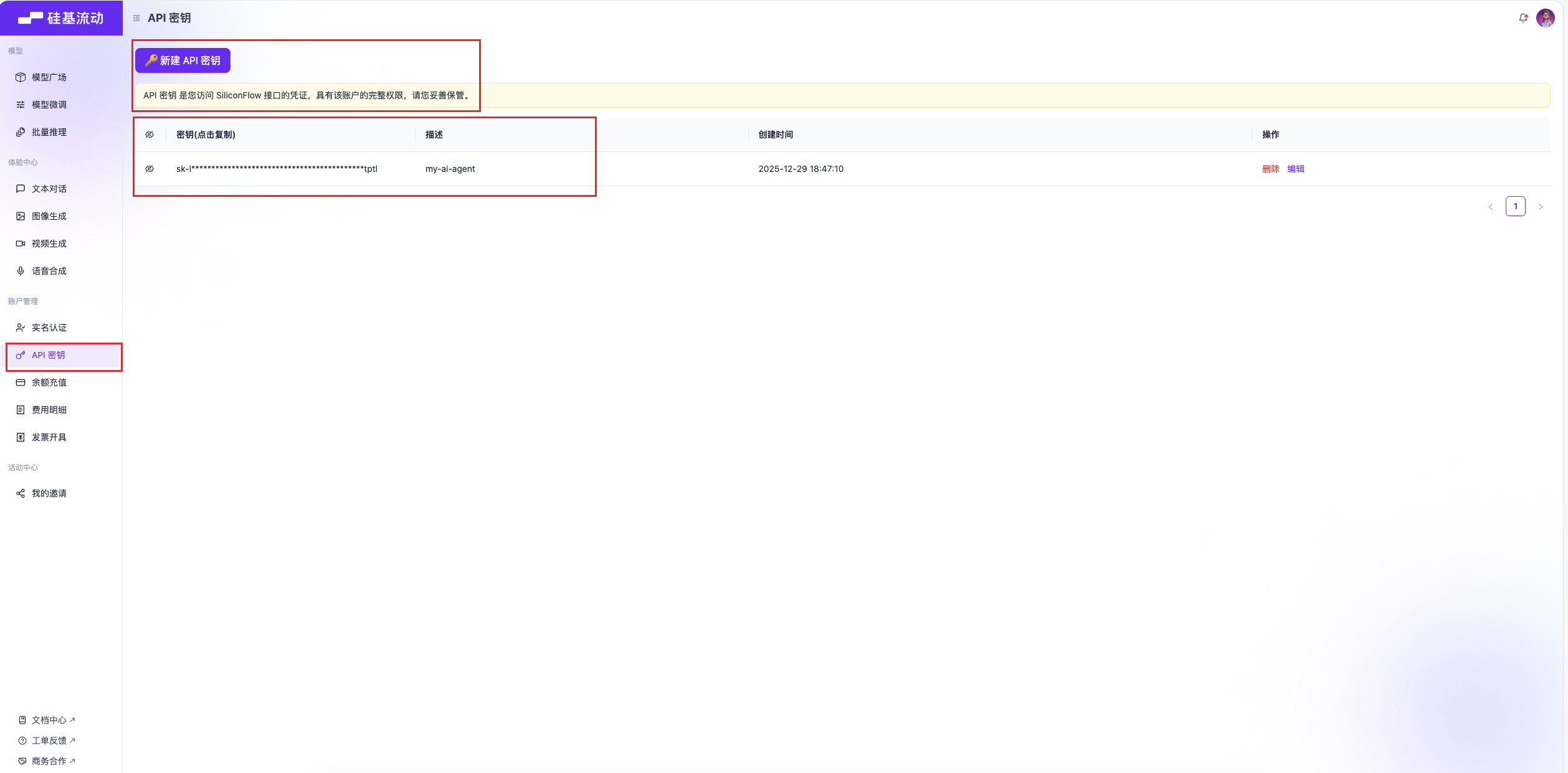Go to previous page arrow in pagination
The image size is (1568, 773).
click(1491, 207)
